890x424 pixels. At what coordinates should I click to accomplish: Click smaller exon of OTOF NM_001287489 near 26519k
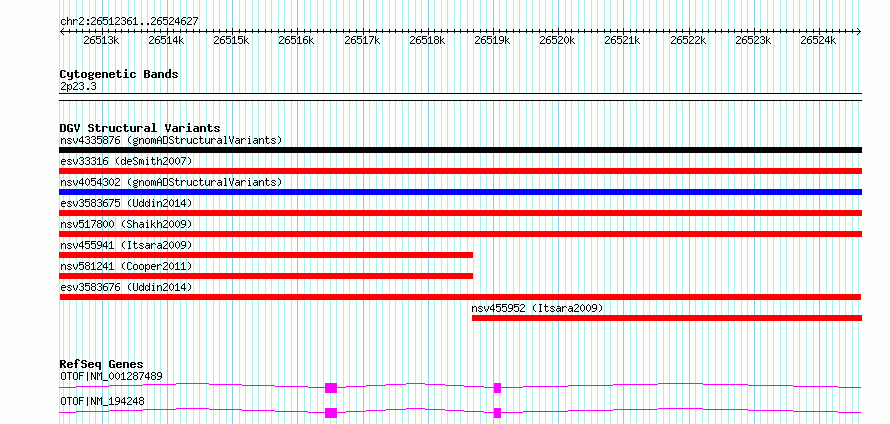(497, 388)
